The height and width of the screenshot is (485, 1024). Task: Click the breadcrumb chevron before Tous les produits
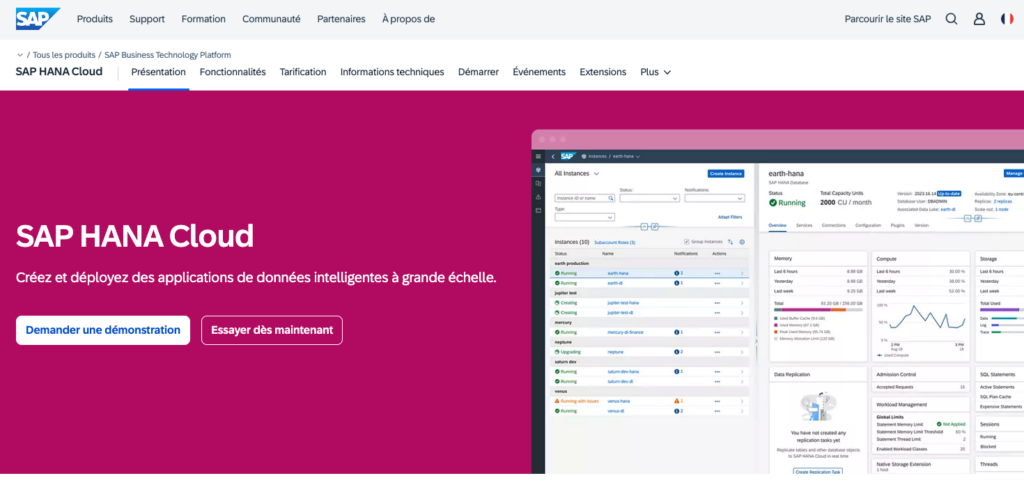[21, 55]
